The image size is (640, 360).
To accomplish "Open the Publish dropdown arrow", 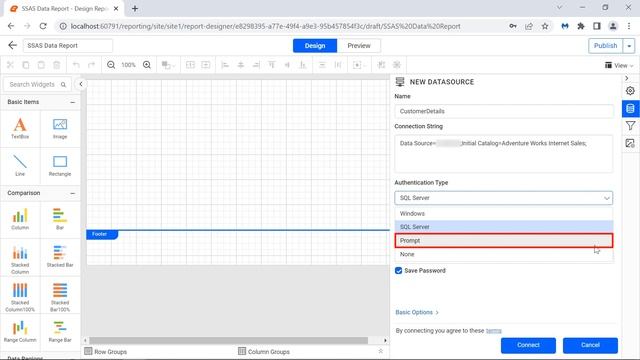I will [x=629, y=46].
